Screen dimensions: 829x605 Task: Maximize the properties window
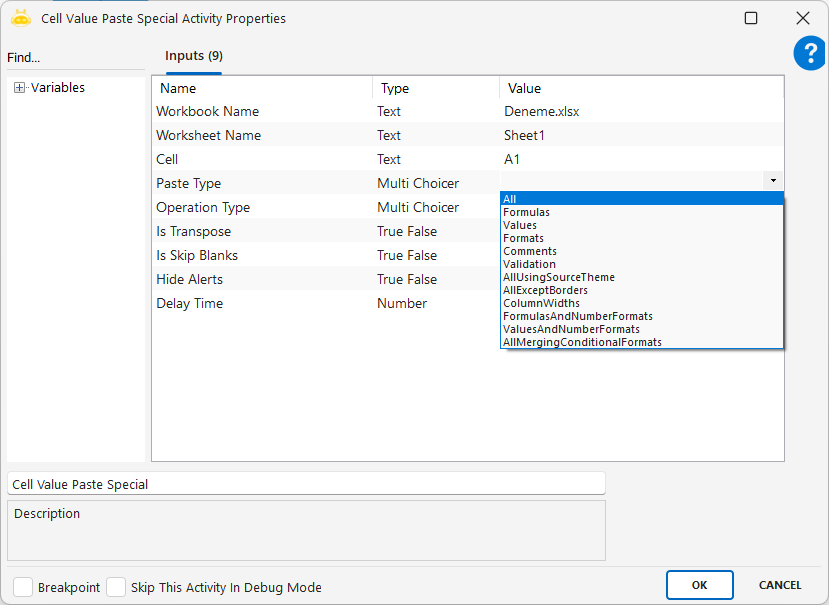click(751, 18)
